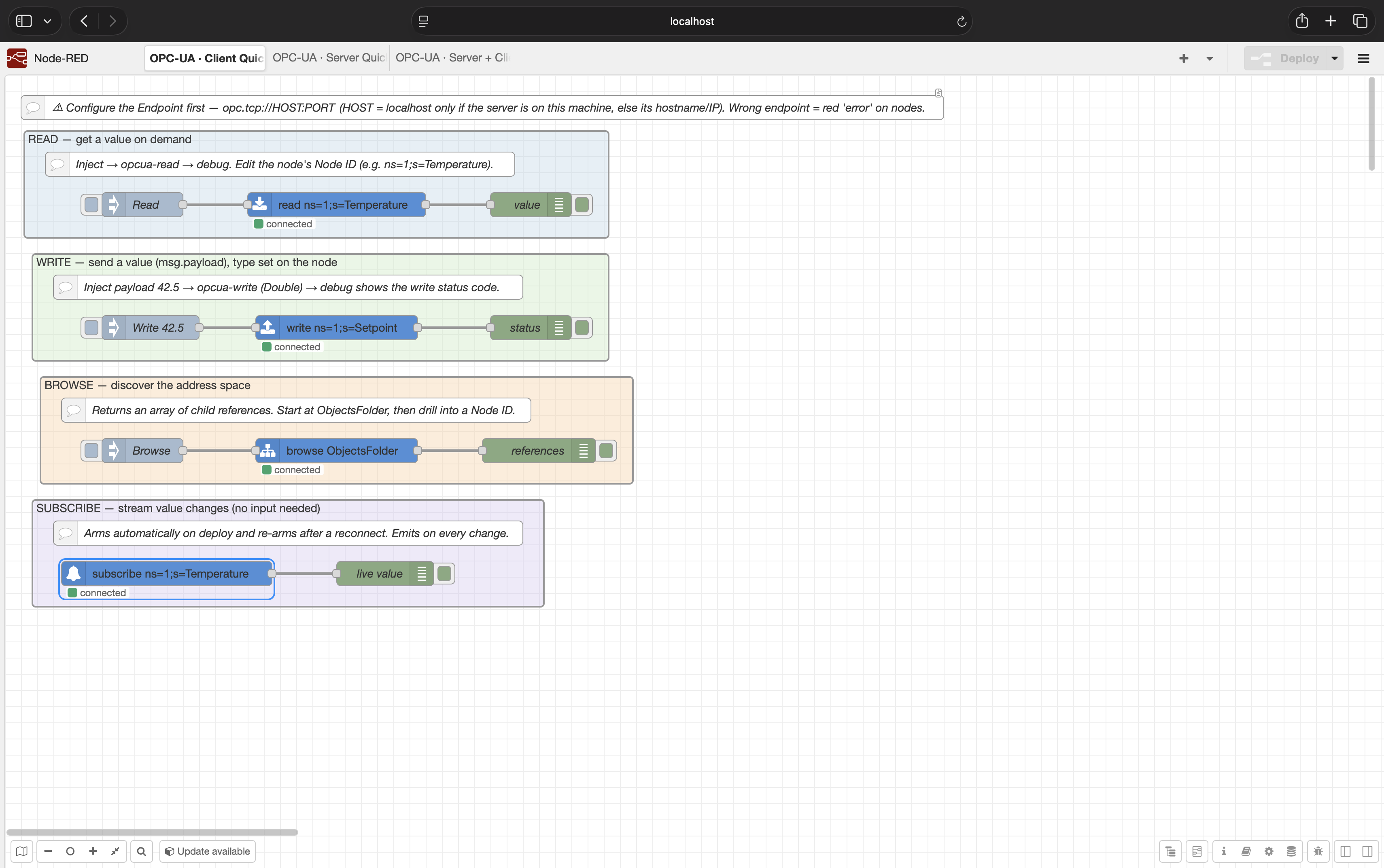This screenshot has width=1384, height=868.
Task: Add a new flow tab
Action: [1184, 58]
